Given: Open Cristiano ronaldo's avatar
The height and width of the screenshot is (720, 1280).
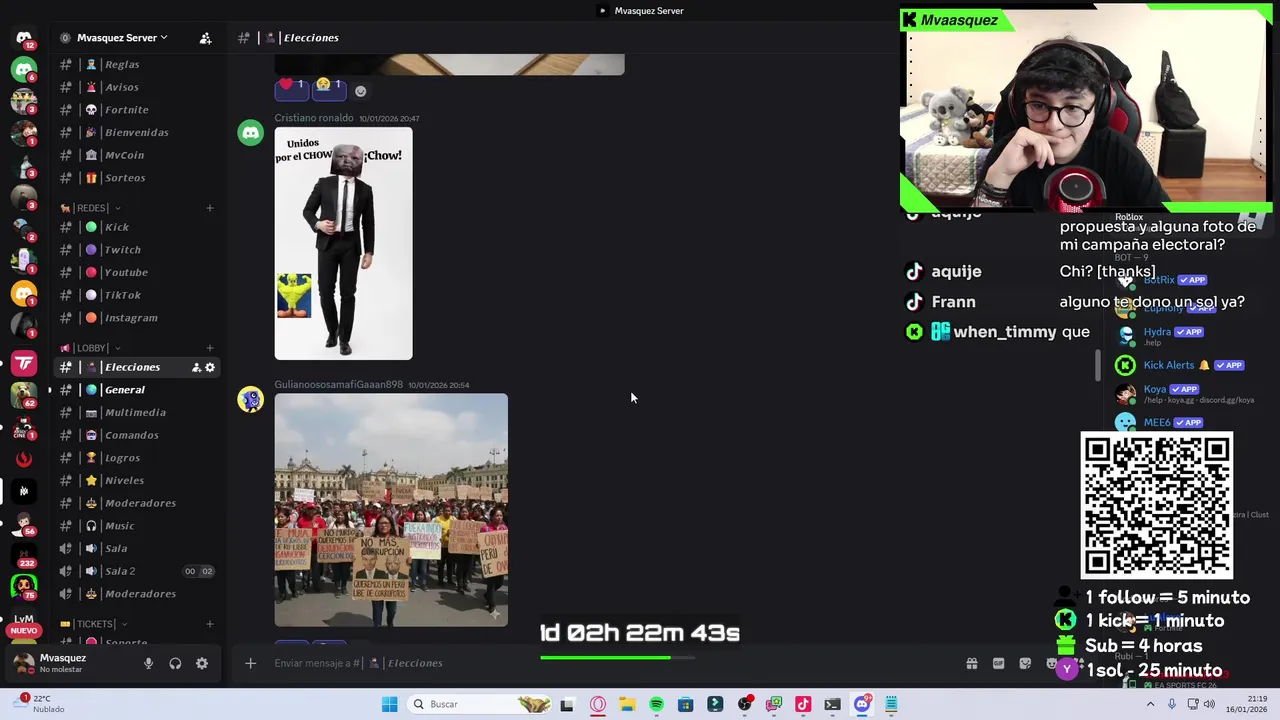Looking at the screenshot, I should (x=250, y=133).
